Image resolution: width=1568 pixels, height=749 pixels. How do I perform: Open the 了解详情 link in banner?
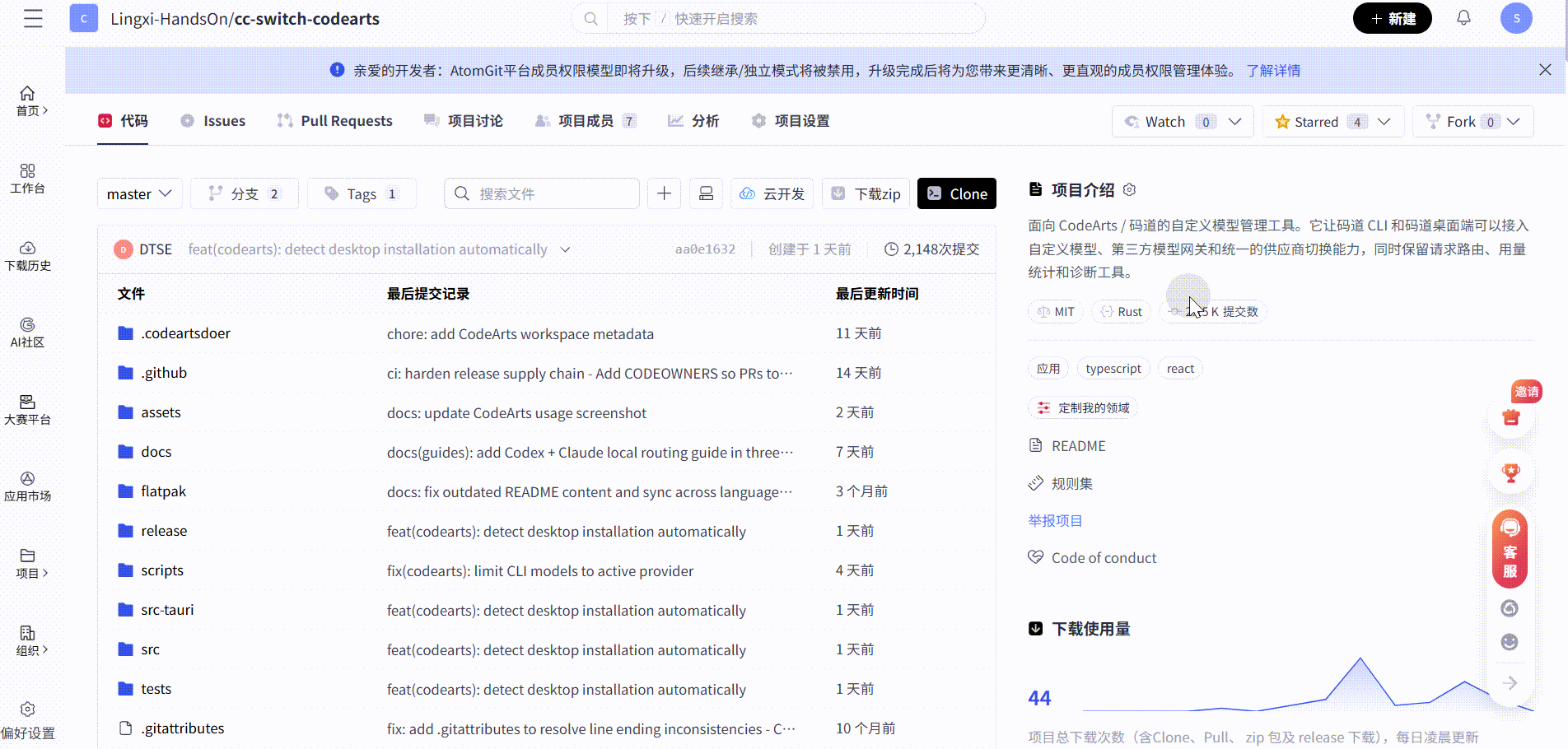pos(1273,71)
